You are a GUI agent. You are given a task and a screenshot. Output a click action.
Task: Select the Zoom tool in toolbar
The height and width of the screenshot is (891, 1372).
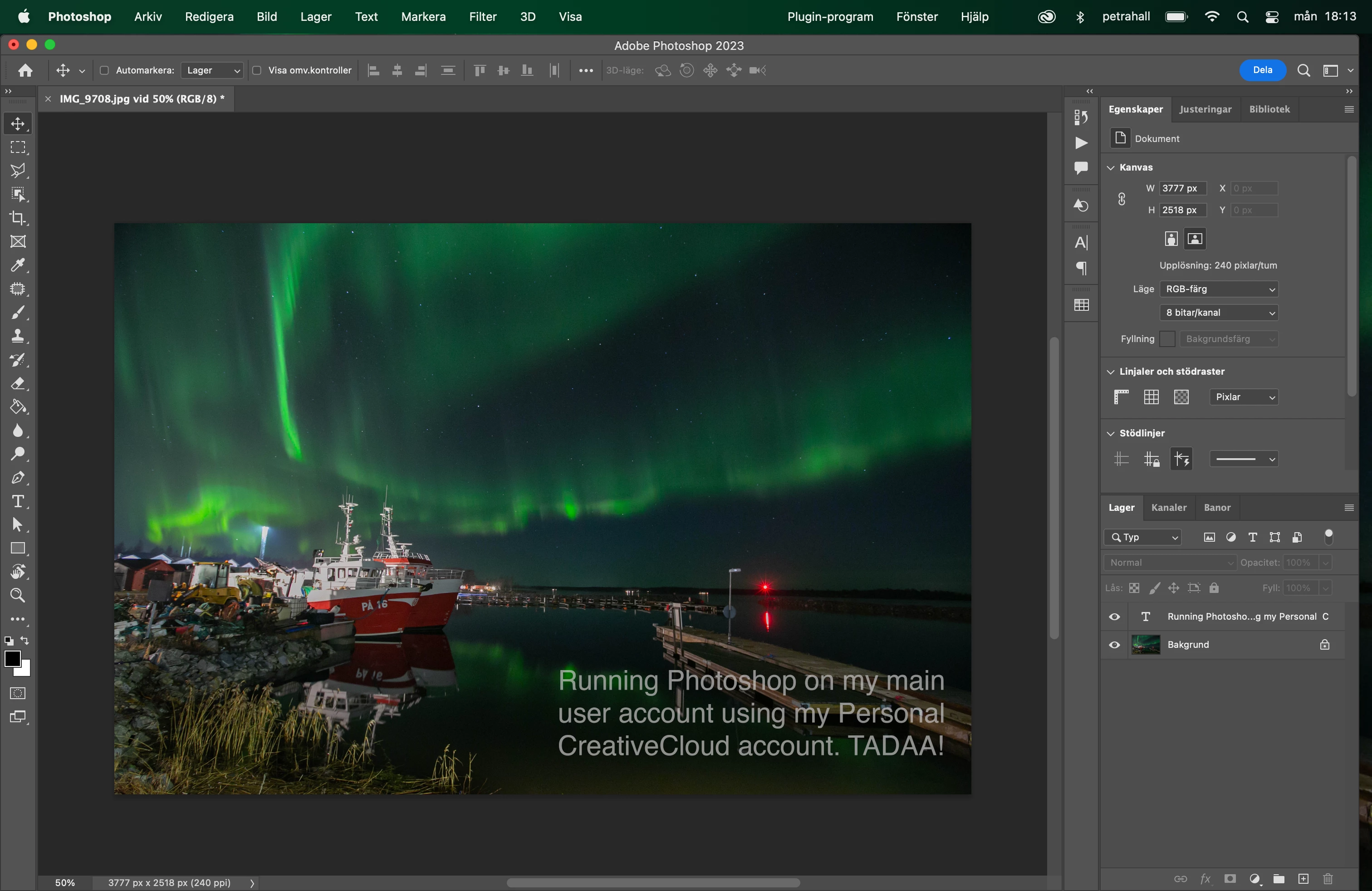coord(18,595)
